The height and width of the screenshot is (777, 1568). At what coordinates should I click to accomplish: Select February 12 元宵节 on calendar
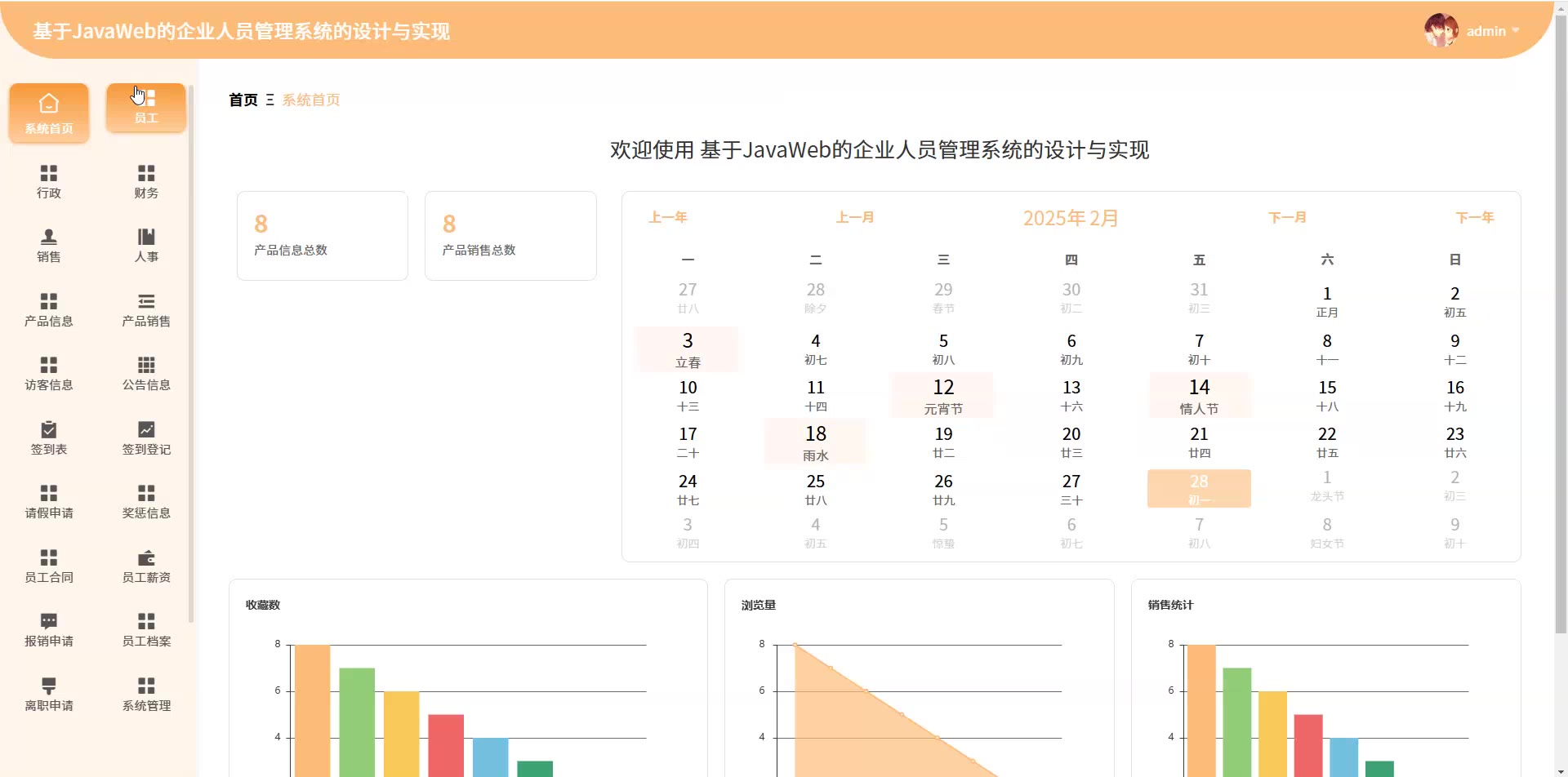(x=943, y=396)
